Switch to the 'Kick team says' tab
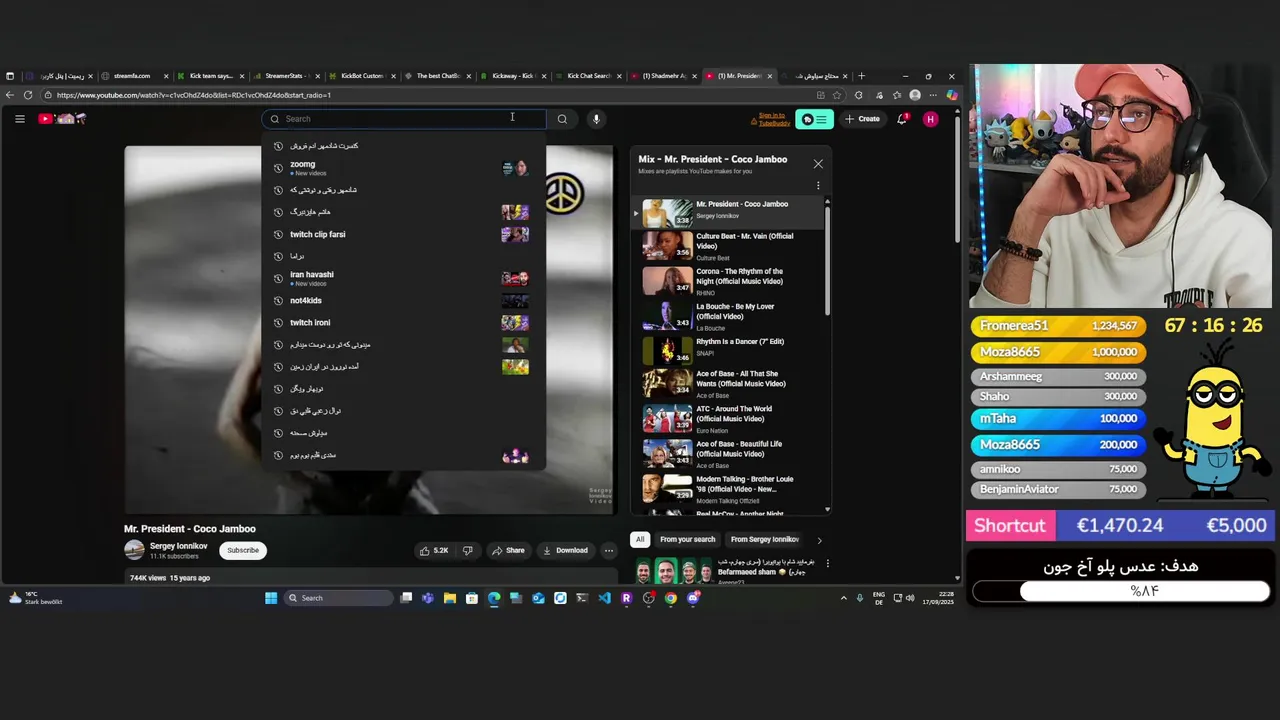 (x=210, y=76)
